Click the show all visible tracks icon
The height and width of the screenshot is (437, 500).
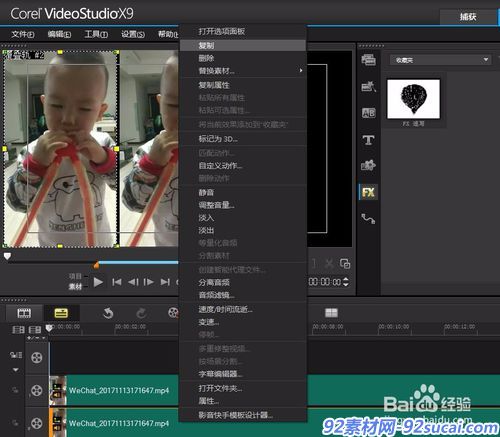18,330
